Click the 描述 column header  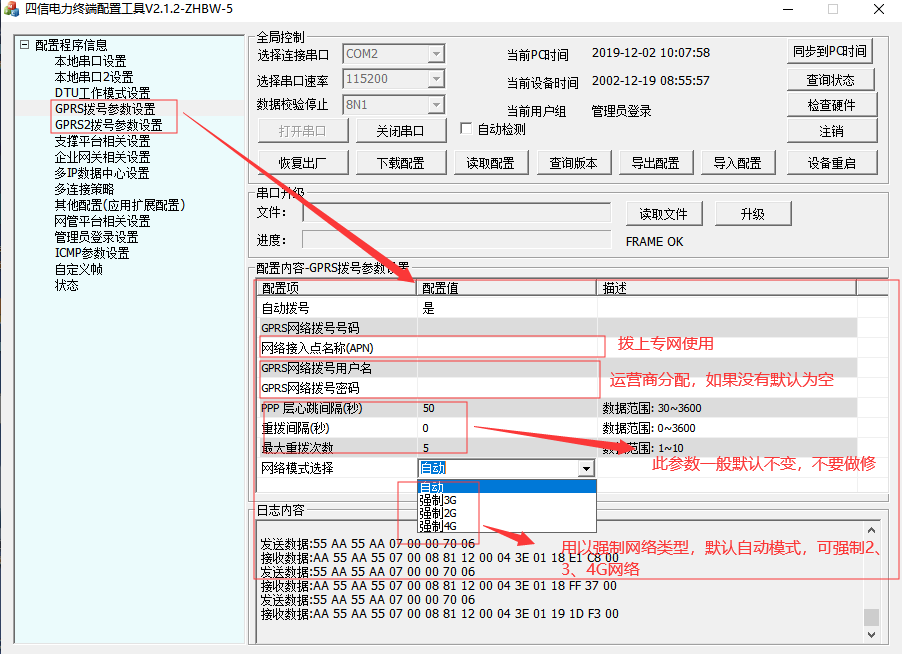tap(727, 288)
